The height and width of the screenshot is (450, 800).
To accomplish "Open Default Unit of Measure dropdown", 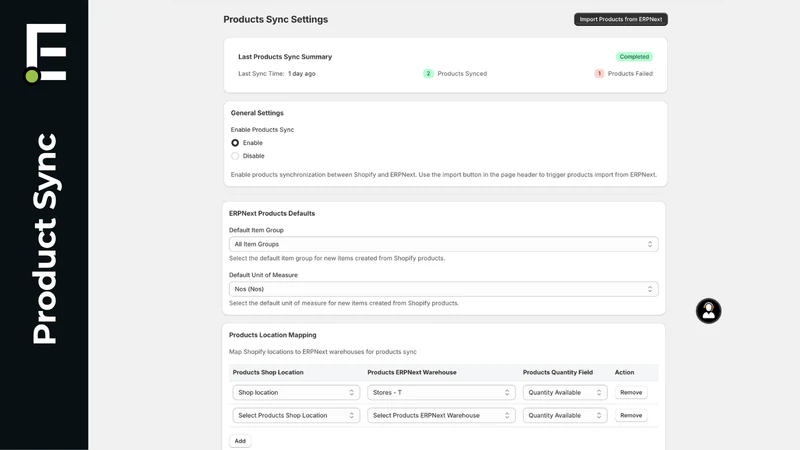I will click(x=443, y=289).
